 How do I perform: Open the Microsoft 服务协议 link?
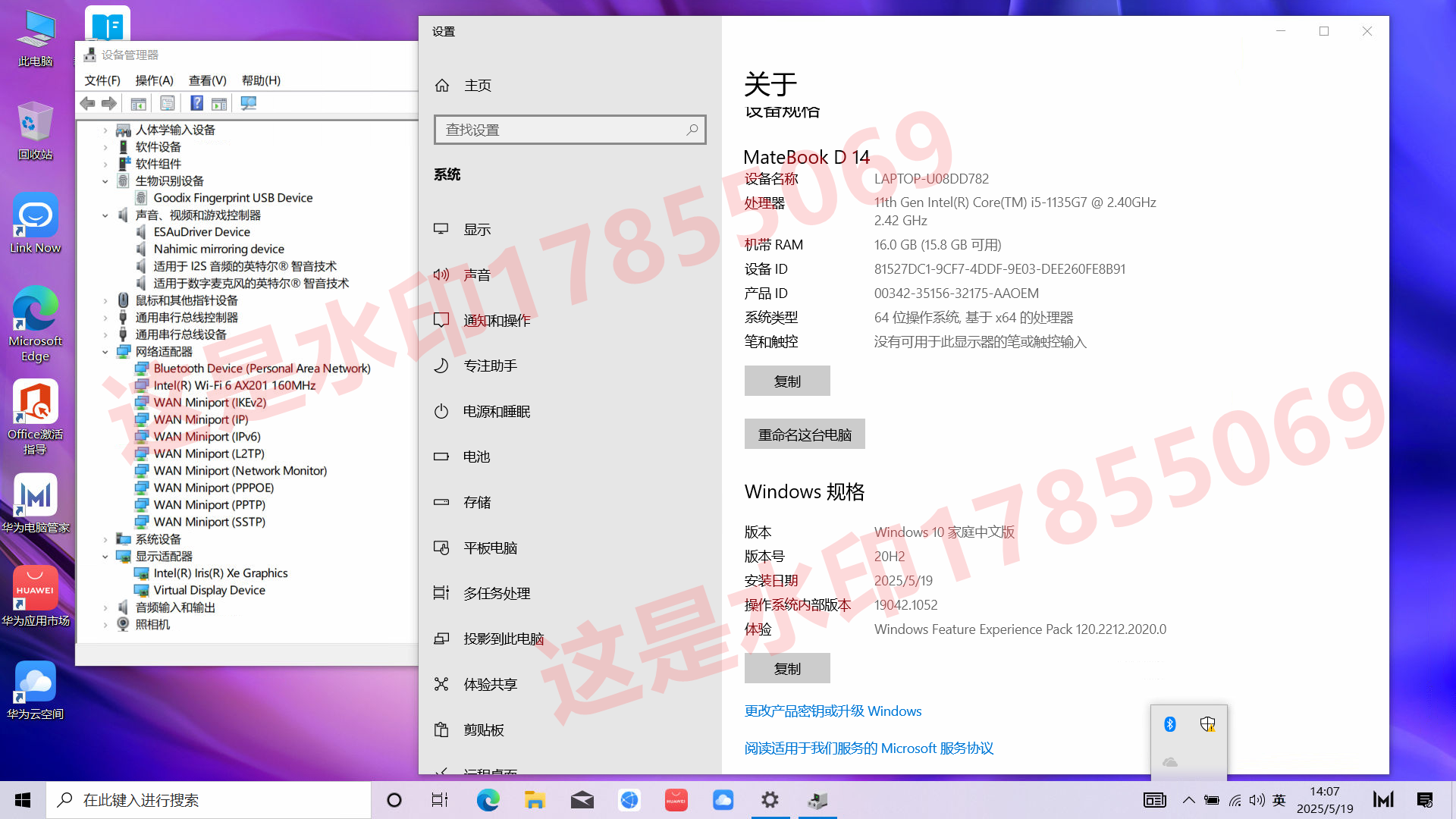(x=869, y=748)
